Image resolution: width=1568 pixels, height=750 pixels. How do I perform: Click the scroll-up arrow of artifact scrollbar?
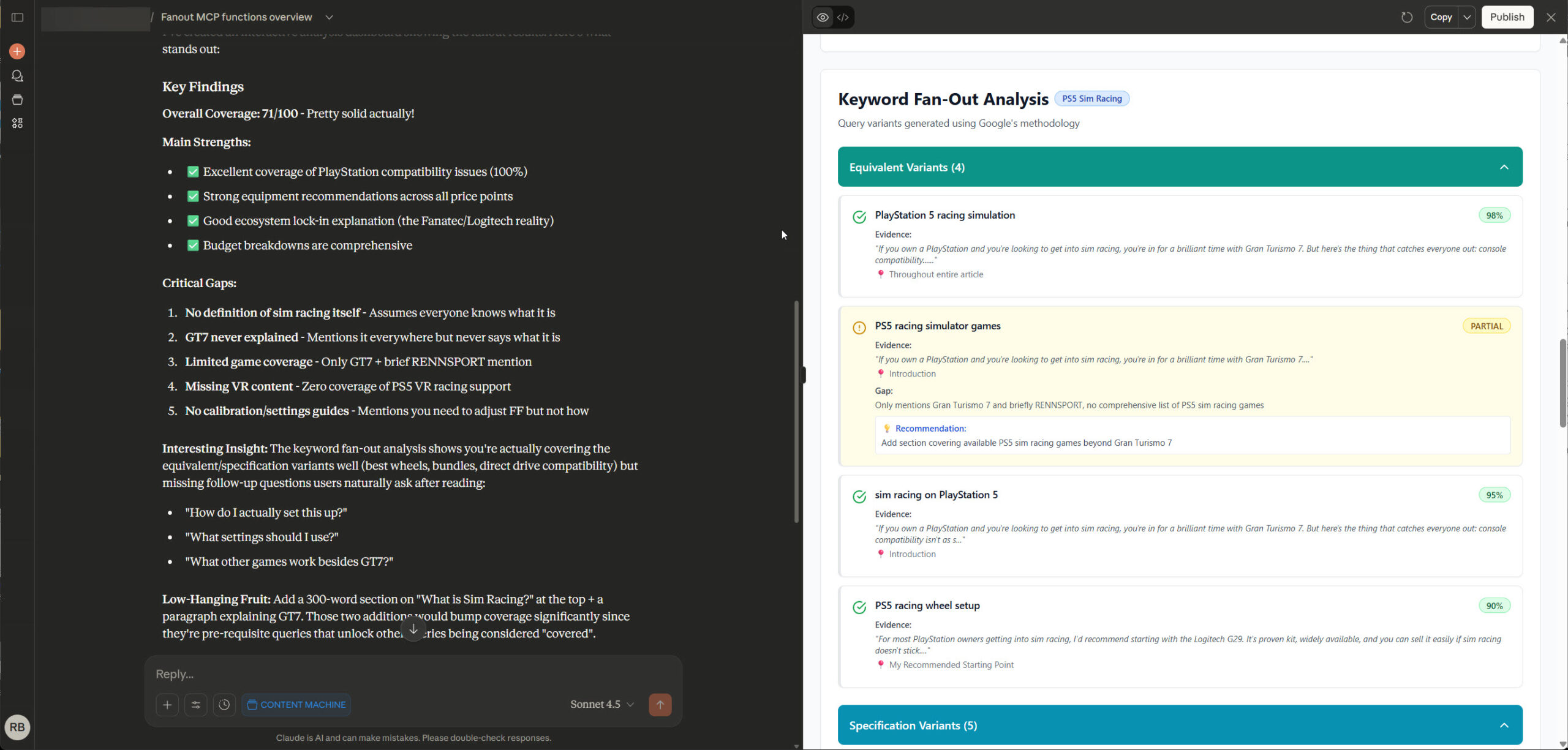1562,40
